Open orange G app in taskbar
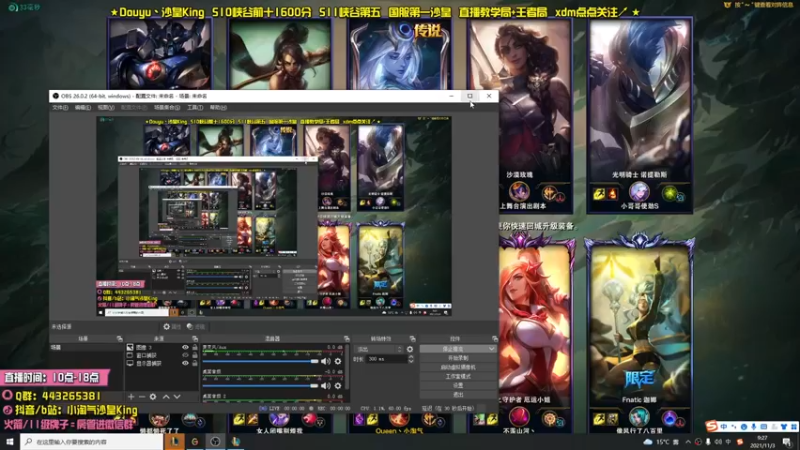This screenshot has height=450, width=800. [194, 442]
